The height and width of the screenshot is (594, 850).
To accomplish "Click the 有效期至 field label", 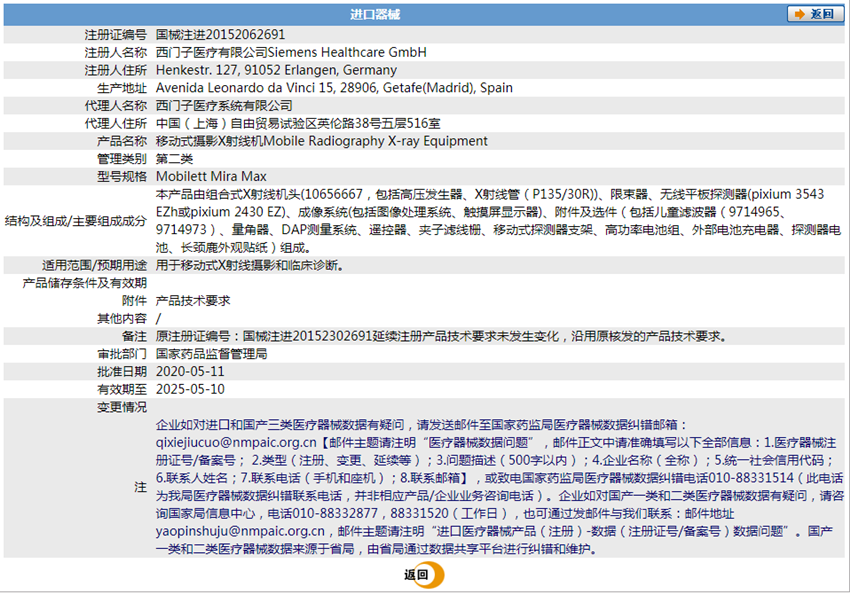I will point(122,390).
